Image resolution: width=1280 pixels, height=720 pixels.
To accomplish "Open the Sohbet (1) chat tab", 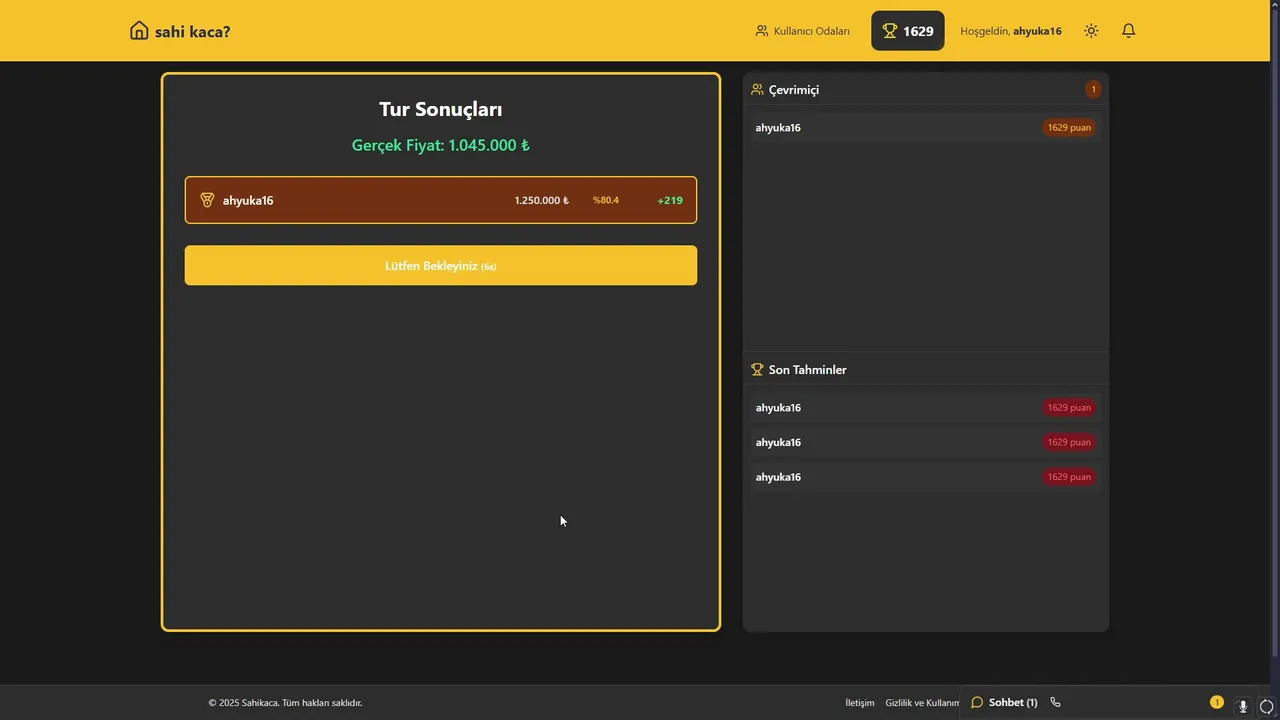I will [1004, 702].
